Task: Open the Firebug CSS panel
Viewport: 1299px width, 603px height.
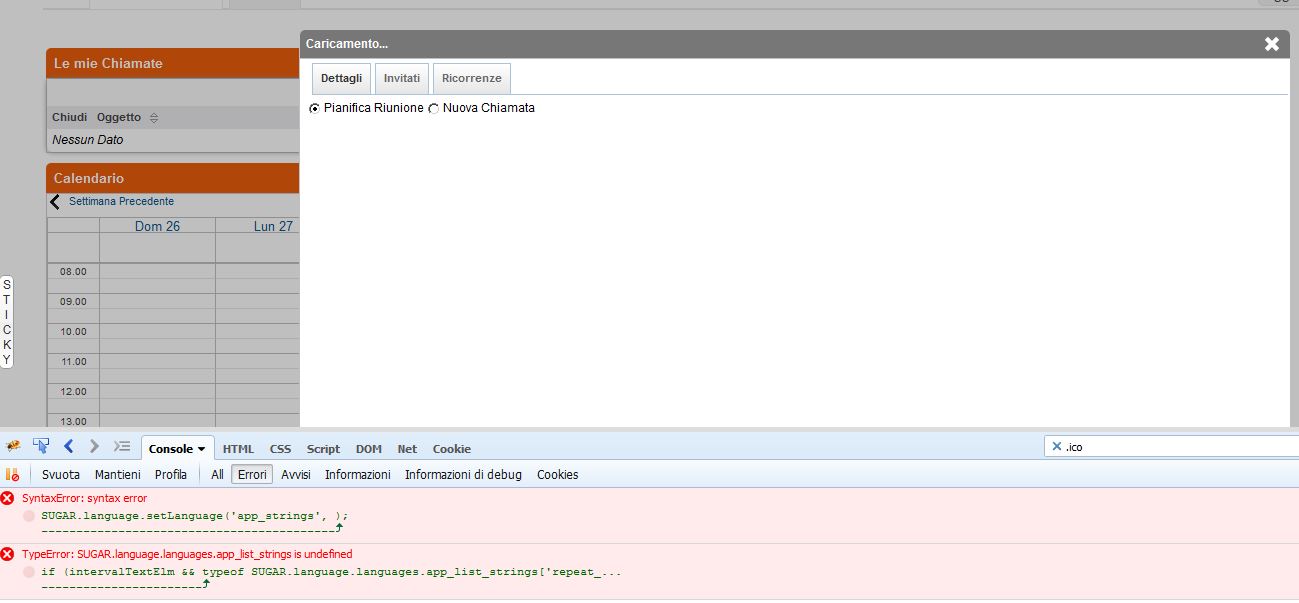Action: coord(280,449)
